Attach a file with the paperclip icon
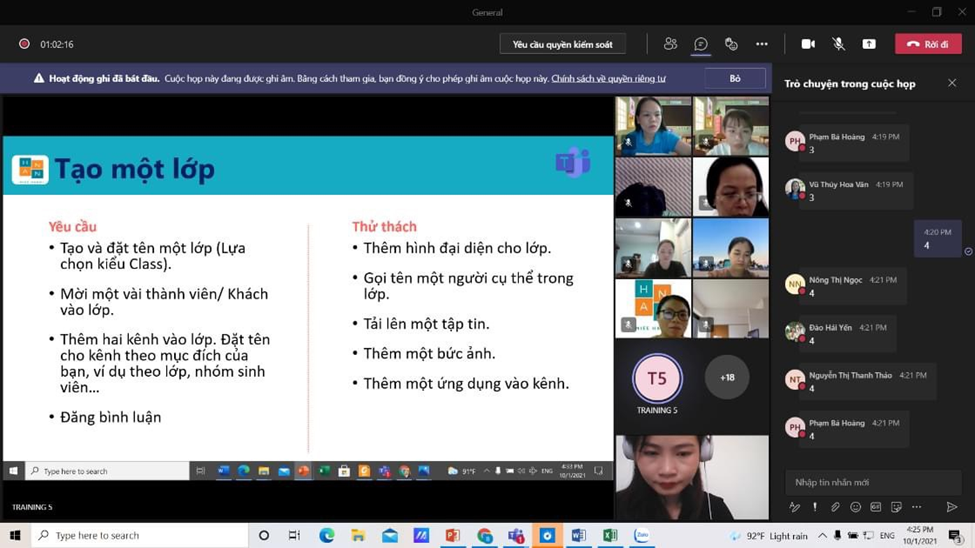Image resolution: width=975 pixels, height=548 pixels. [835, 507]
